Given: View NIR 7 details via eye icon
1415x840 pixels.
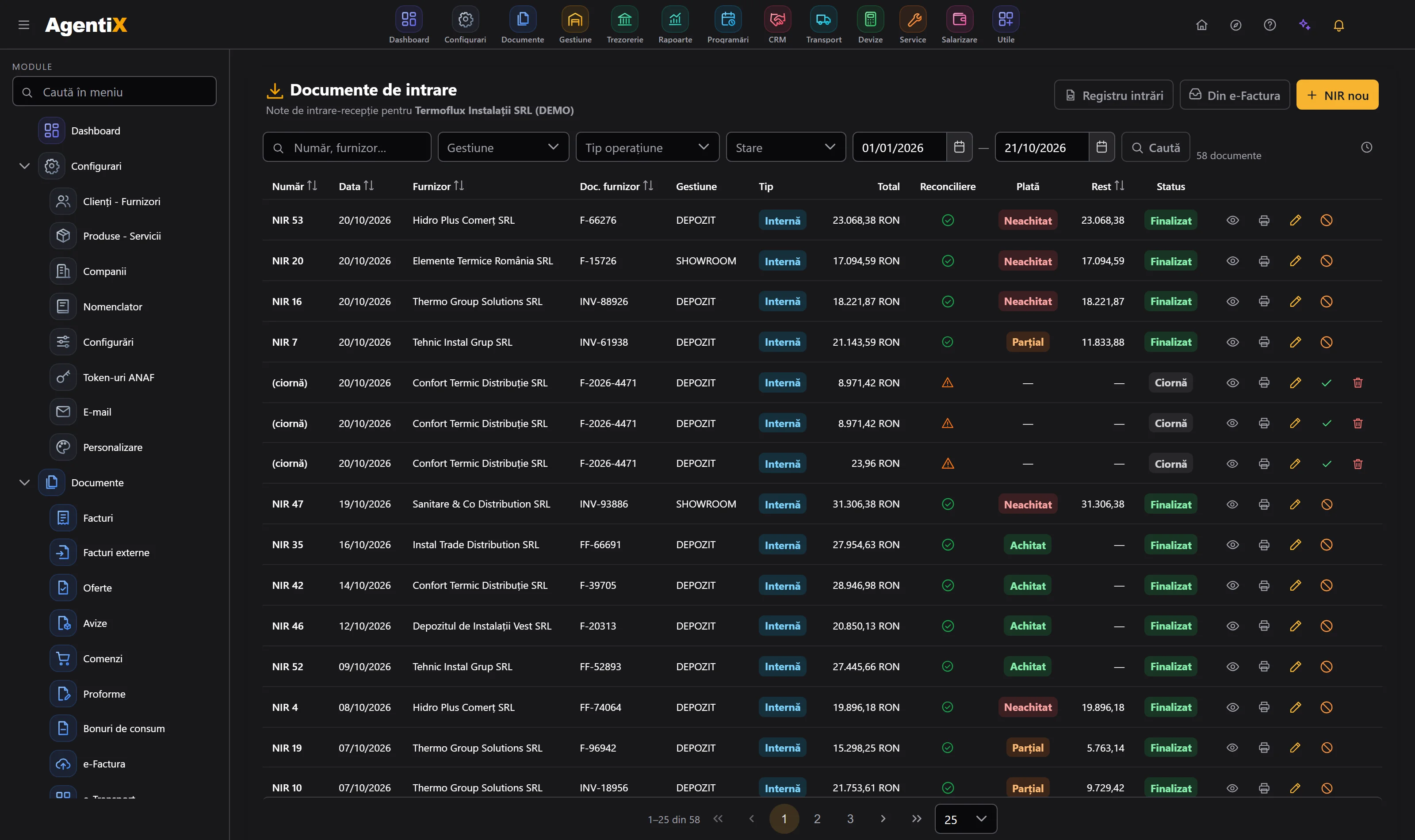Looking at the screenshot, I should 1232,342.
